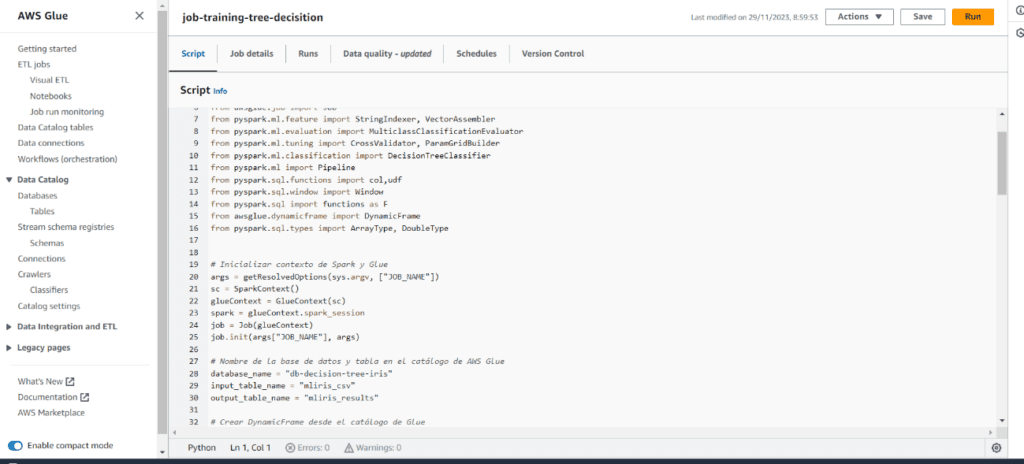Screen dimensions: 1024x464
Task: Click the second icon in right edge panel
Action: (x=1018, y=33)
